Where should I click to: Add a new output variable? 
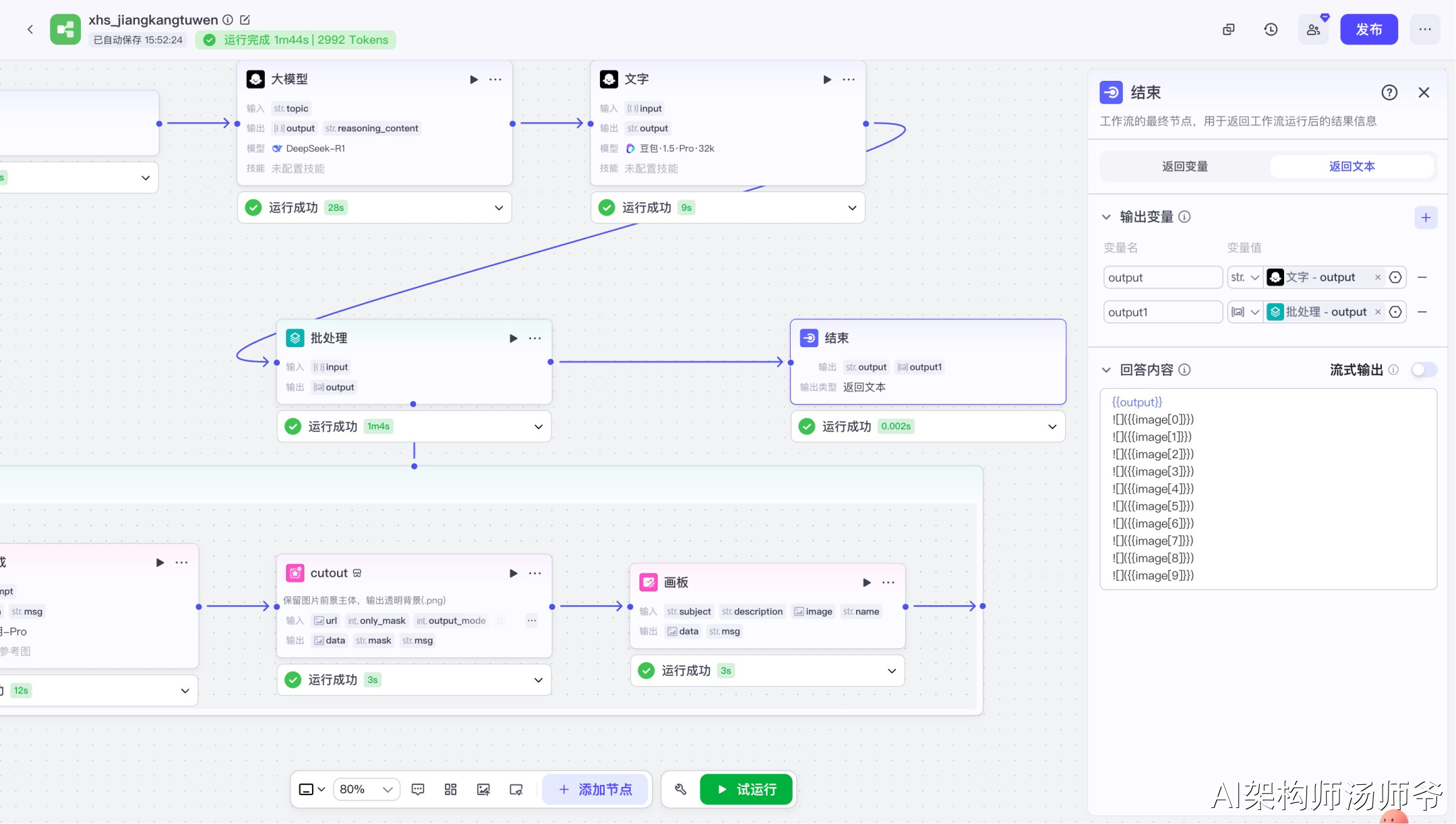[1426, 218]
